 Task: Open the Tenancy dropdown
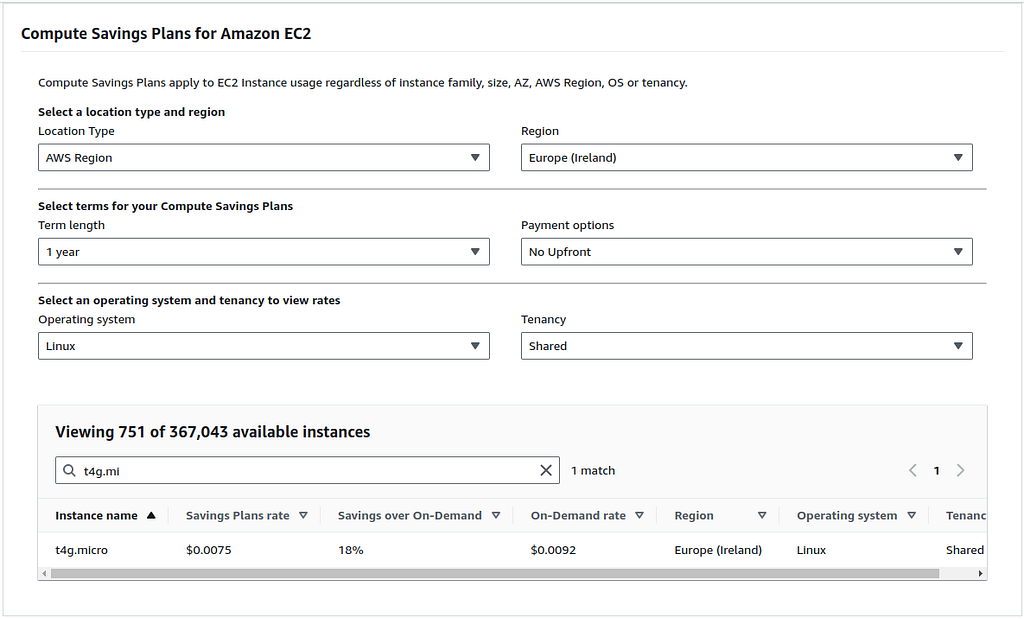click(746, 346)
